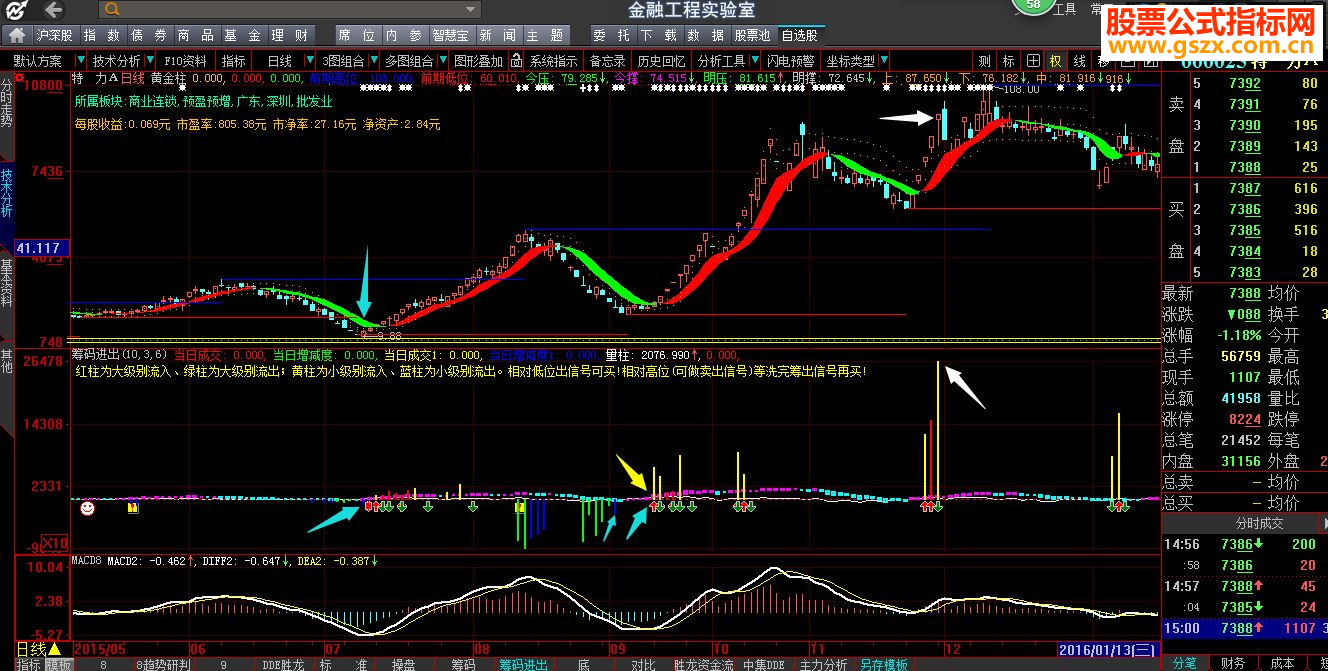Open the 备忘录 tool
This screenshot has height=671, width=1328.
coord(607,61)
